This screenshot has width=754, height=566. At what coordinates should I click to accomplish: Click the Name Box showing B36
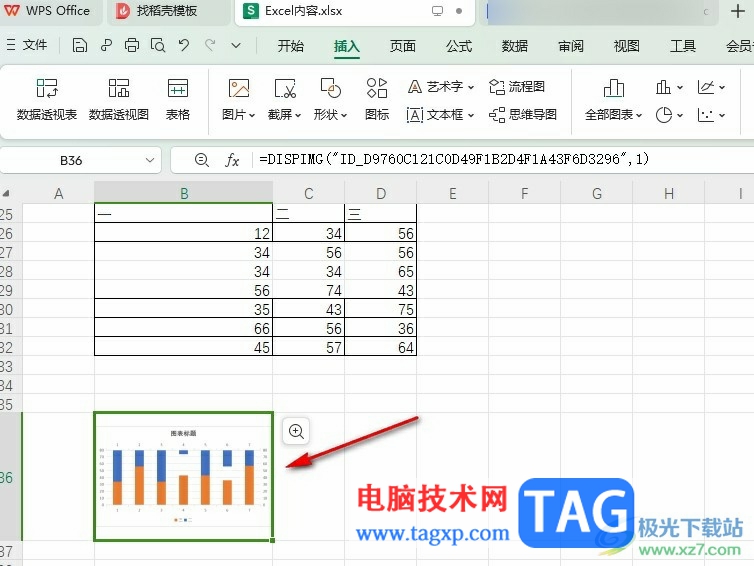pyautogui.click(x=71, y=160)
